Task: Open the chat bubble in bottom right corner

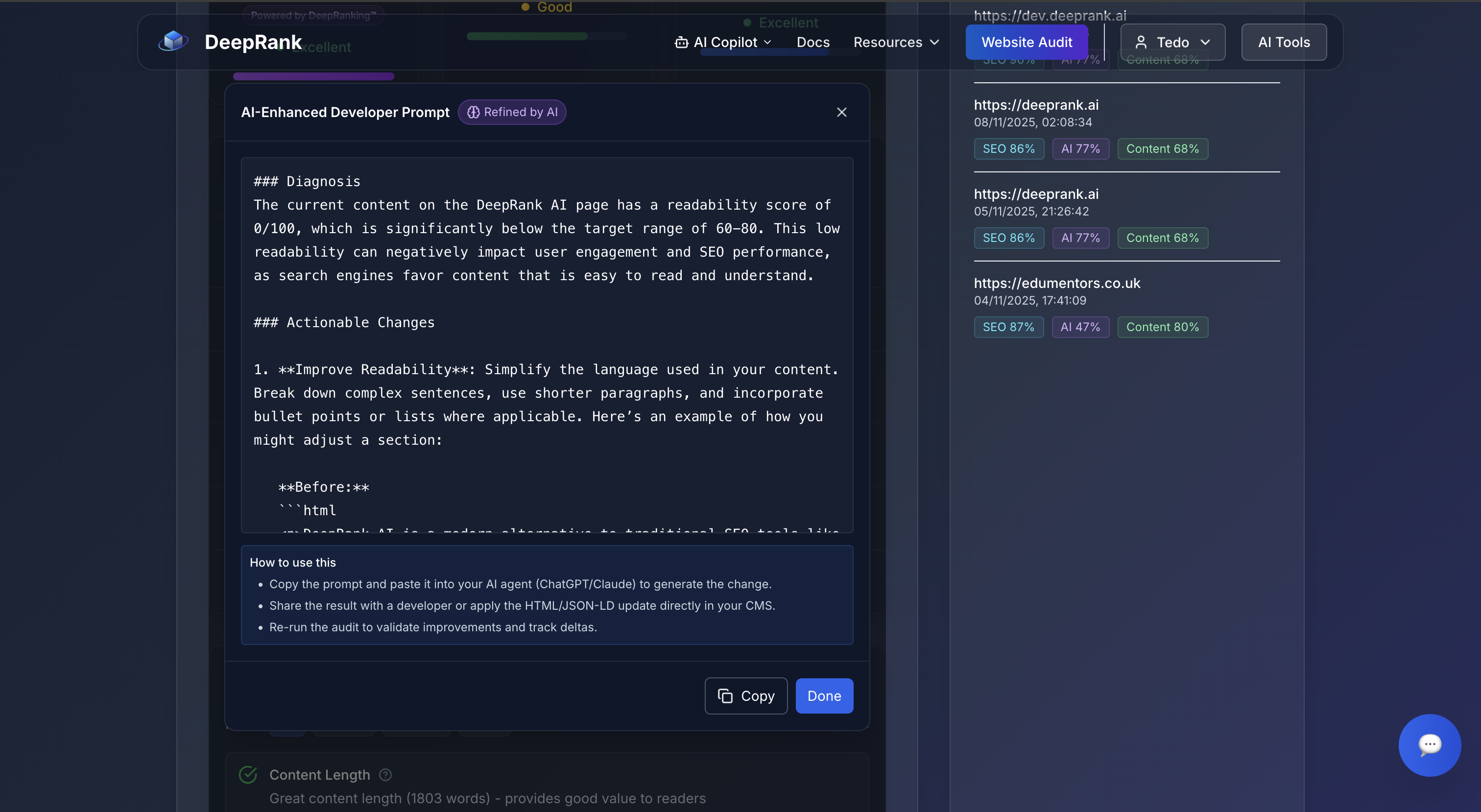Action: pyautogui.click(x=1430, y=745)
